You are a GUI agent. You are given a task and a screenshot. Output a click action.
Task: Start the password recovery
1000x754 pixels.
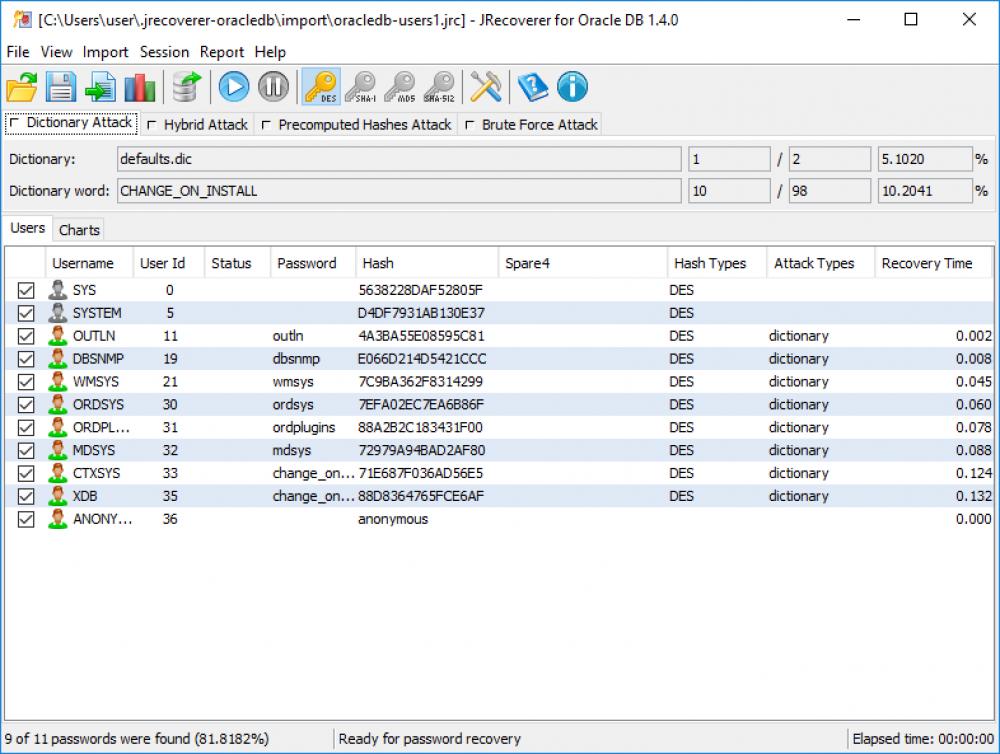(x=233, y=87)
